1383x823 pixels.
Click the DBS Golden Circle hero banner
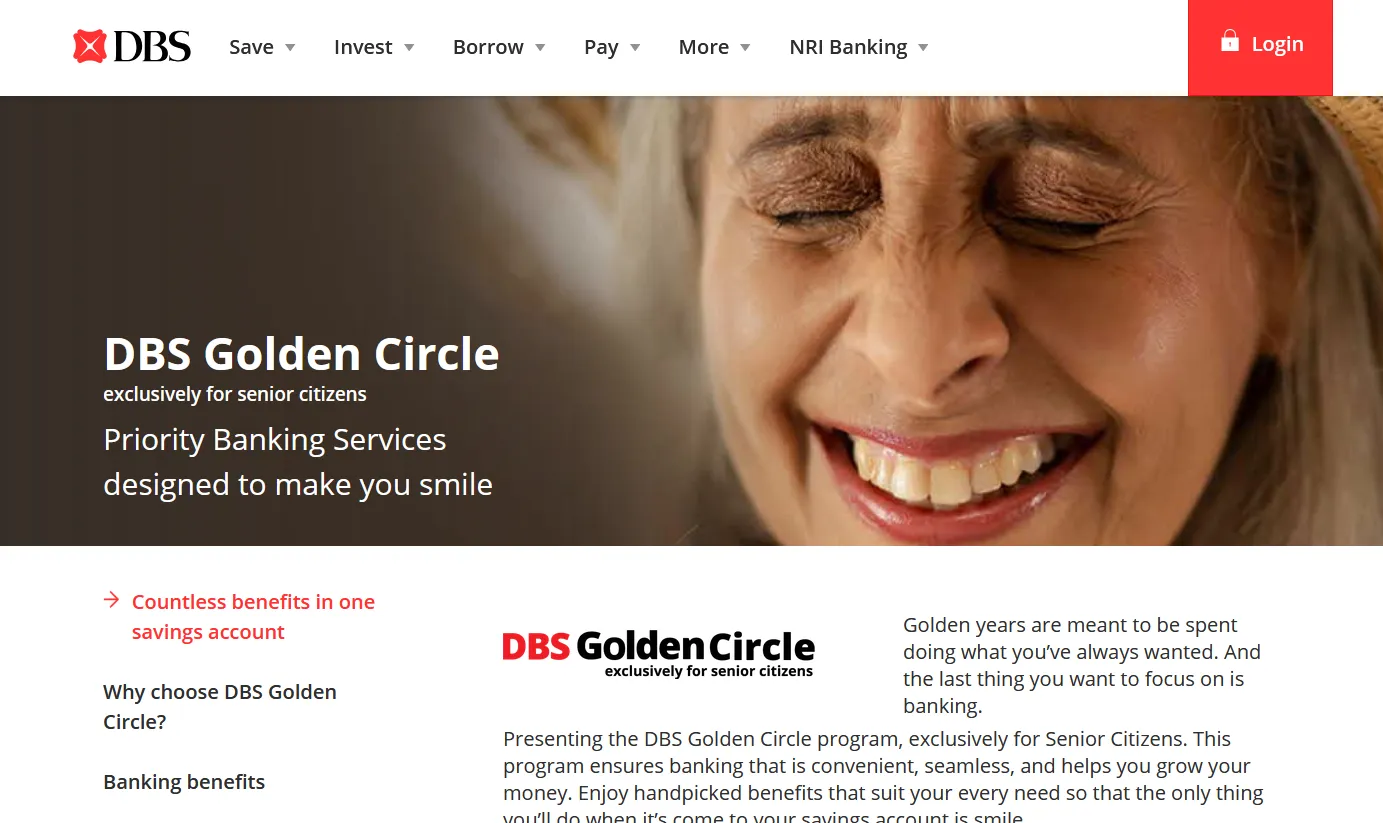coord(691,321)
